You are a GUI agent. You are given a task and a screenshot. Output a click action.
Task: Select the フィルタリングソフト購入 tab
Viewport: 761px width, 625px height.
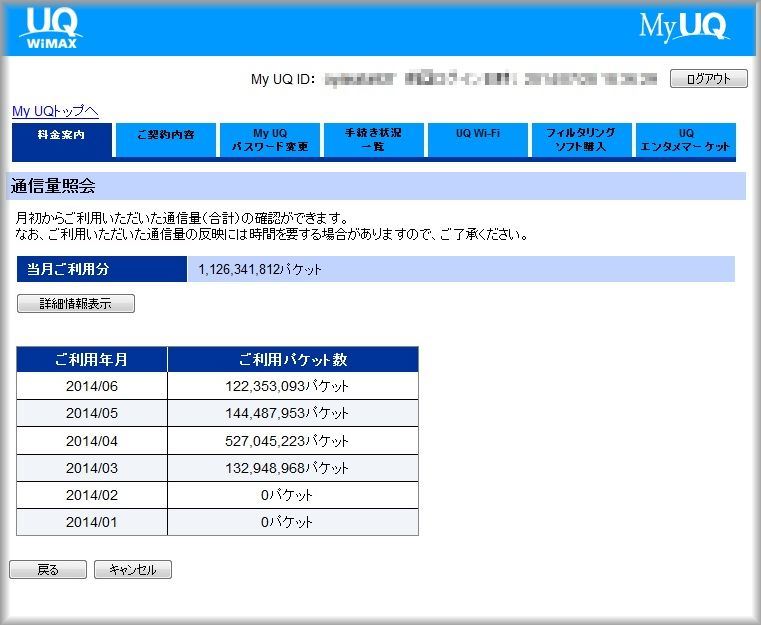(581, 140)
